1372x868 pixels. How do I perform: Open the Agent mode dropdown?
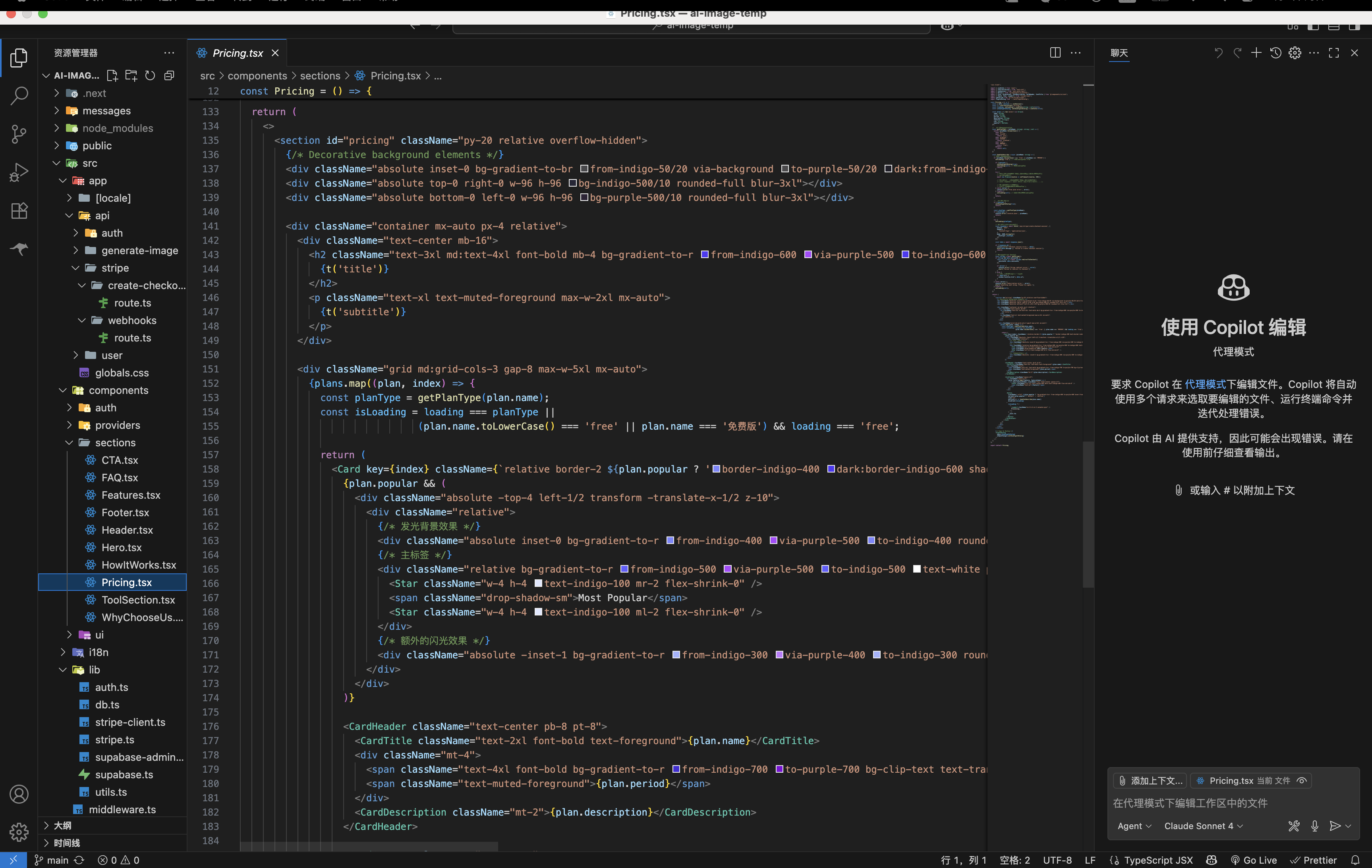pos(1134,826)
